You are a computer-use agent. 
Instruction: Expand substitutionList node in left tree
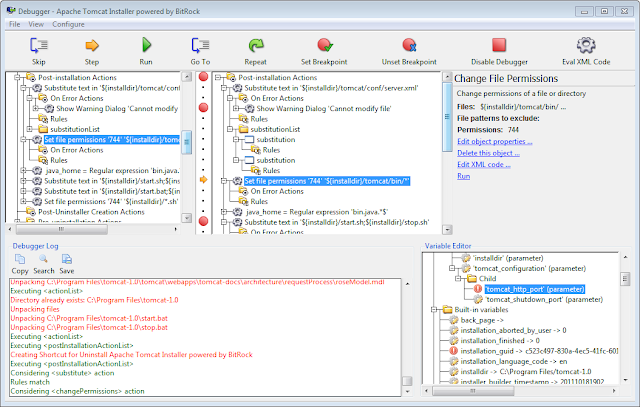29,129
